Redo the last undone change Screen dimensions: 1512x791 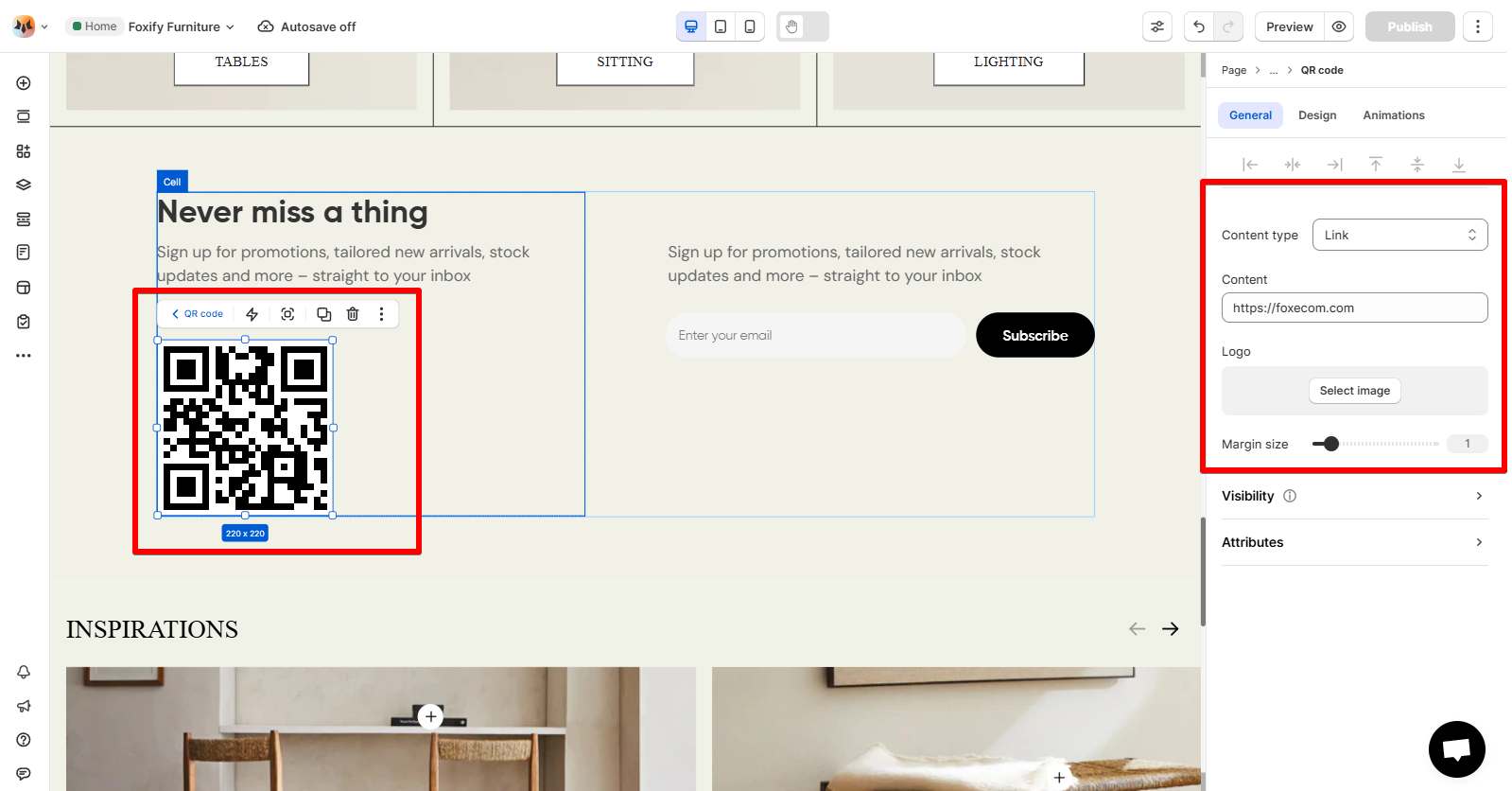1228,26
